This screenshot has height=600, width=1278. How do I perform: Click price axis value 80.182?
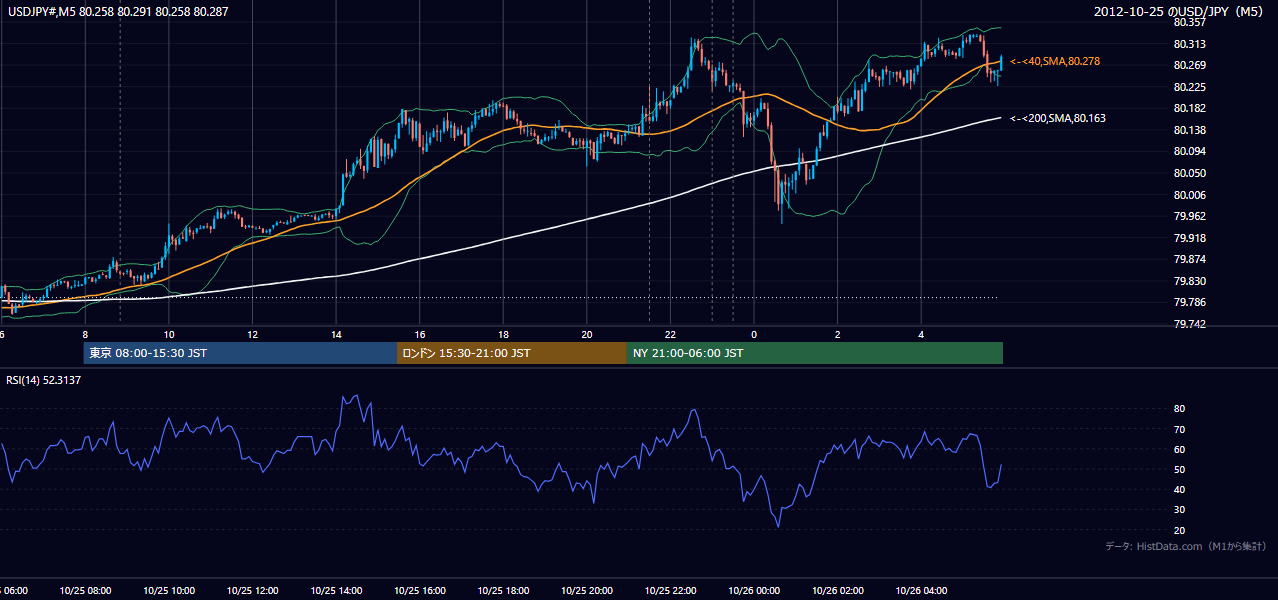[1190, 108]
